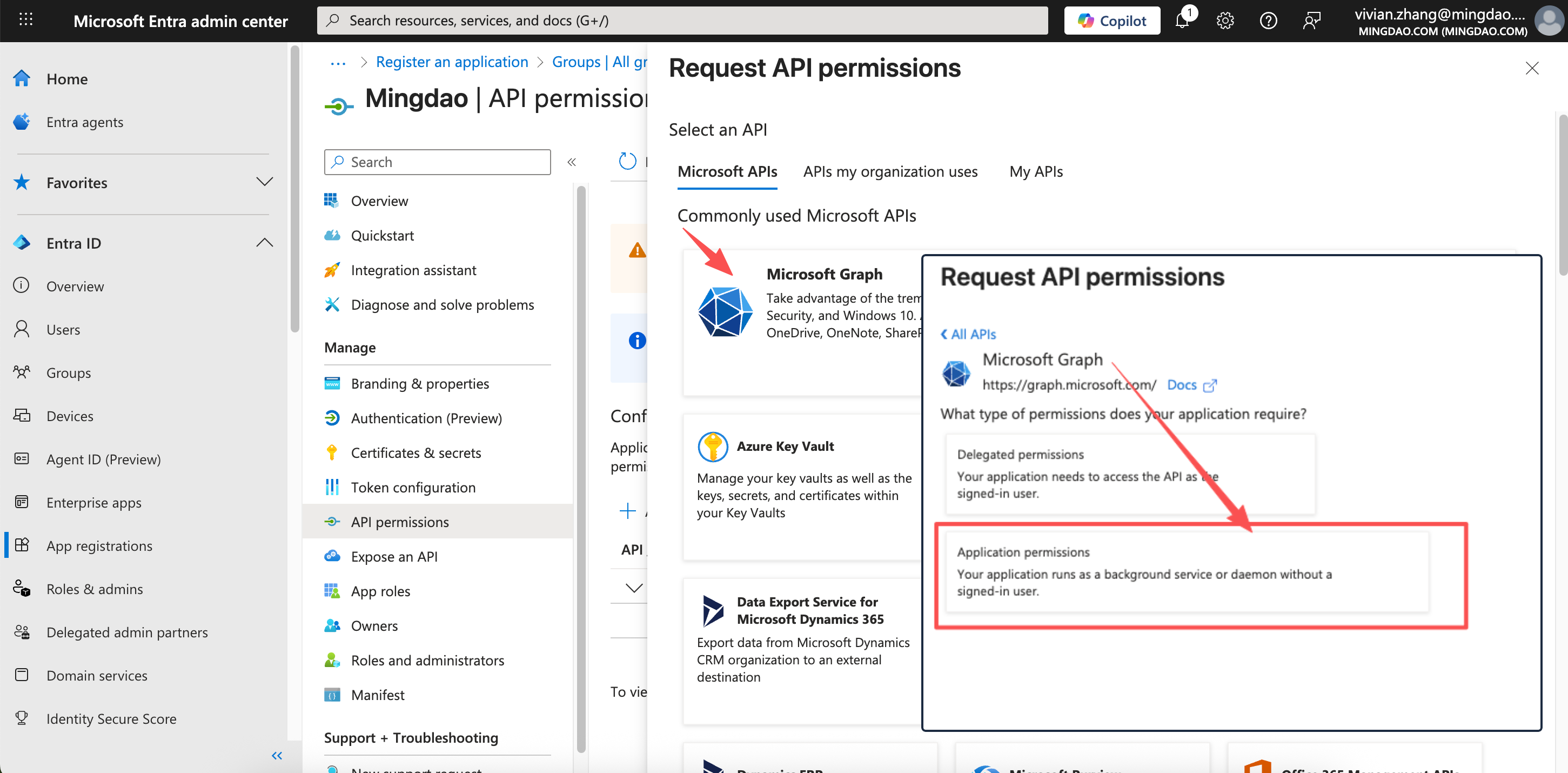This screenshot has height=773, width=1568.
Task: Open the feedback icon in header
Action: tap(1311, 21)
